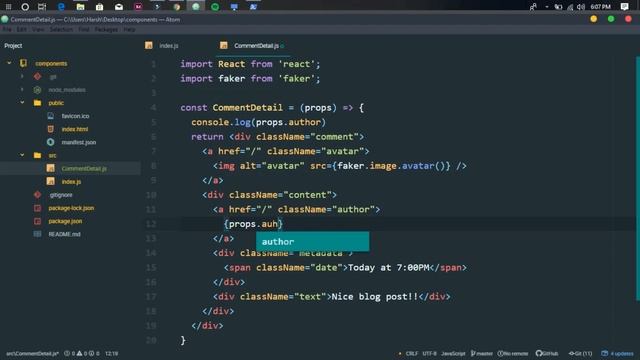Viewport: 640px width, 360px height.
Task: Click the 'Project' panel header
Action: pyautogui.click(x=13, y=46)
